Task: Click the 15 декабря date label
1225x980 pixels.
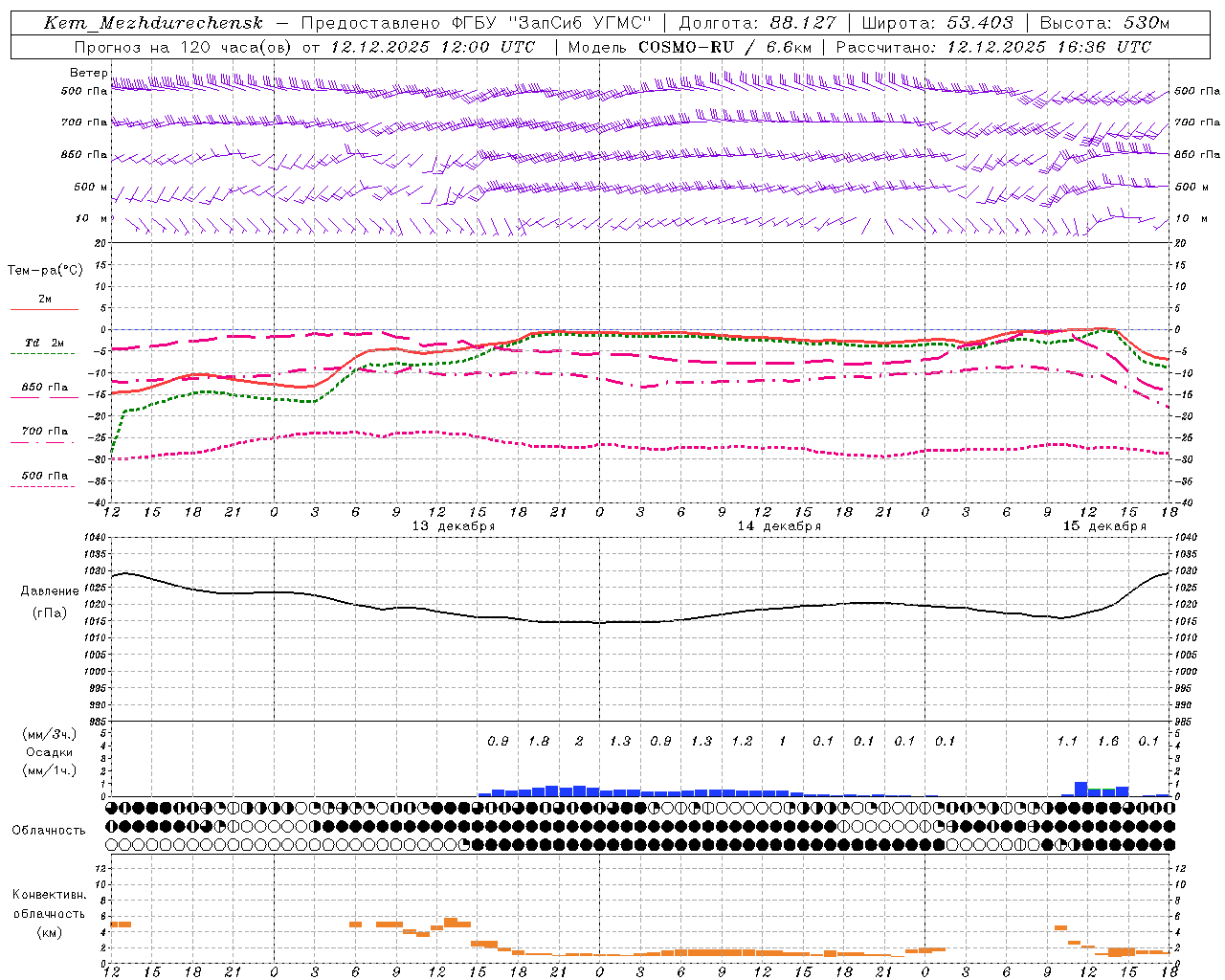Action: click(1104, 526)
